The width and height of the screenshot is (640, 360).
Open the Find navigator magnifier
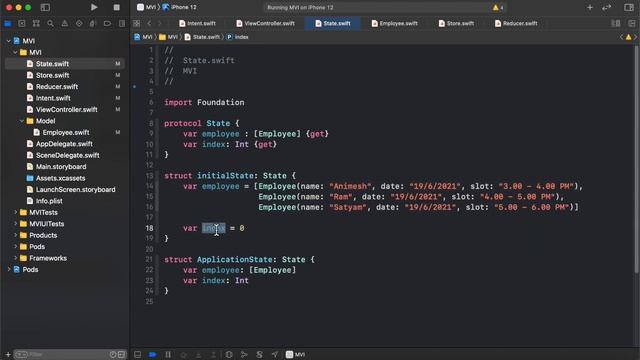[x=50, y=24]
